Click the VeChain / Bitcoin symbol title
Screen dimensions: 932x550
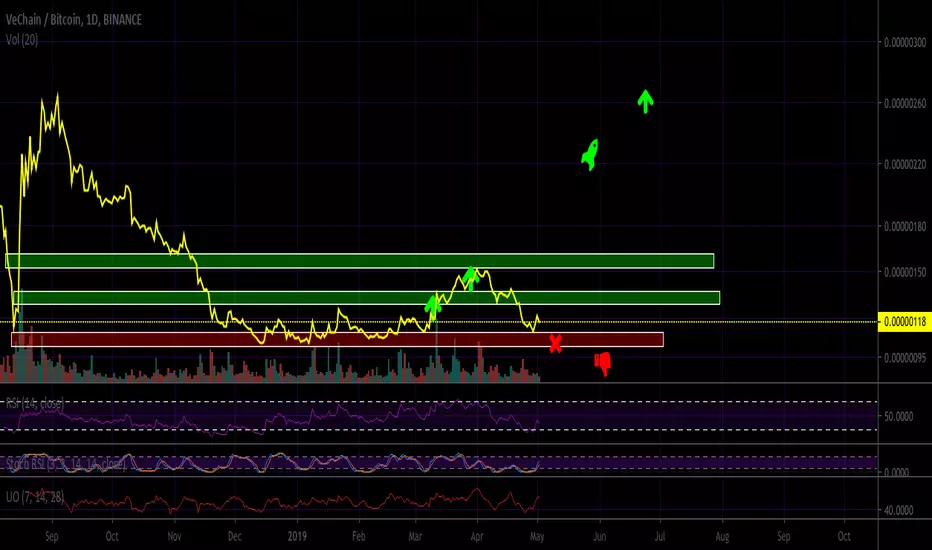(74, 20)
